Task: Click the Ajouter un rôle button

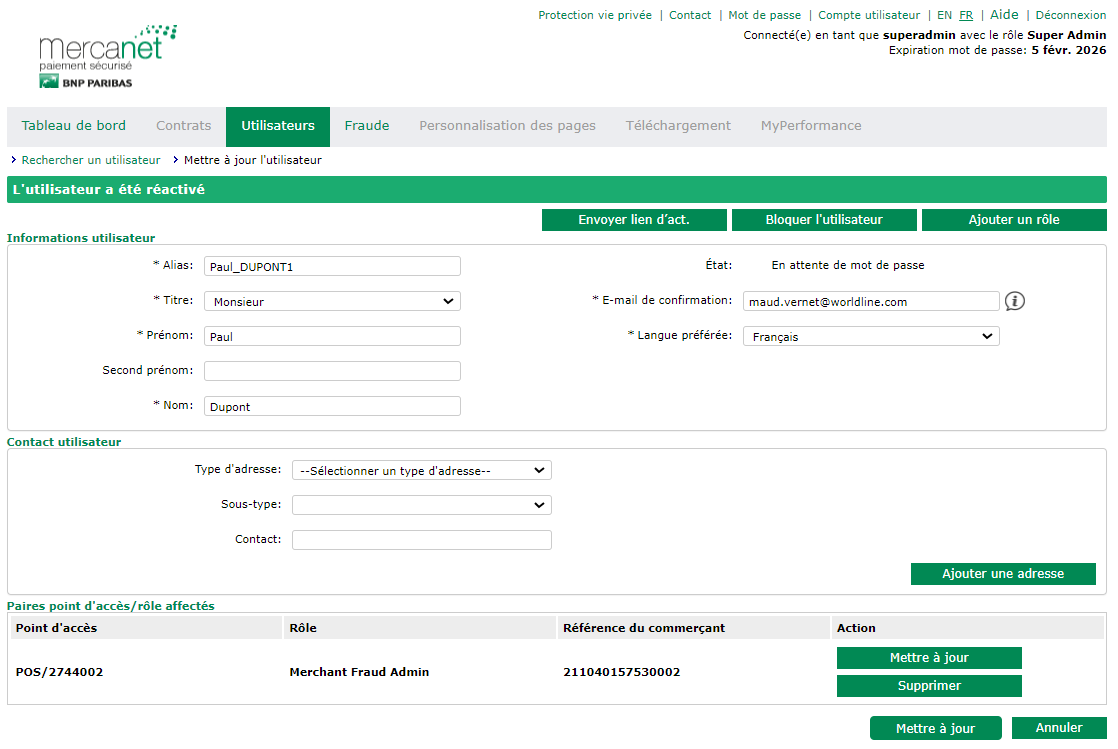Action: point(1014,220)
